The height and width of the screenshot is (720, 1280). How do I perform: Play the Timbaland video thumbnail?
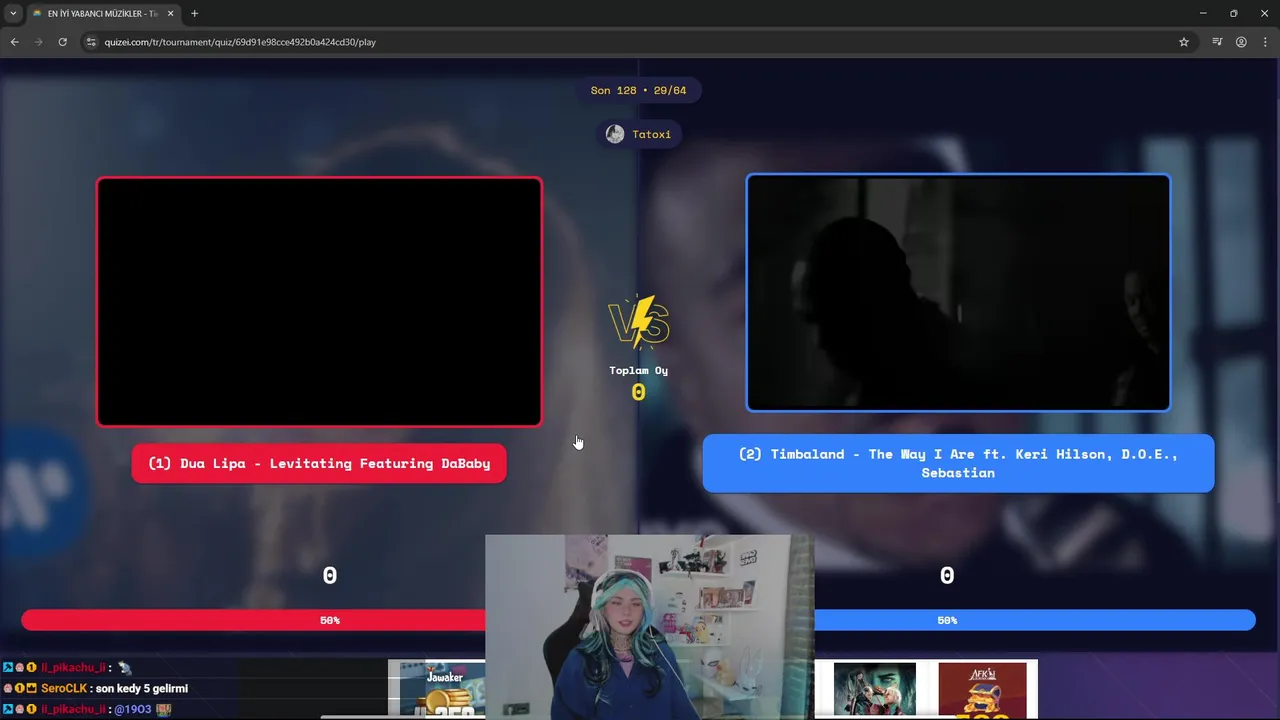[x=958, y=293]
